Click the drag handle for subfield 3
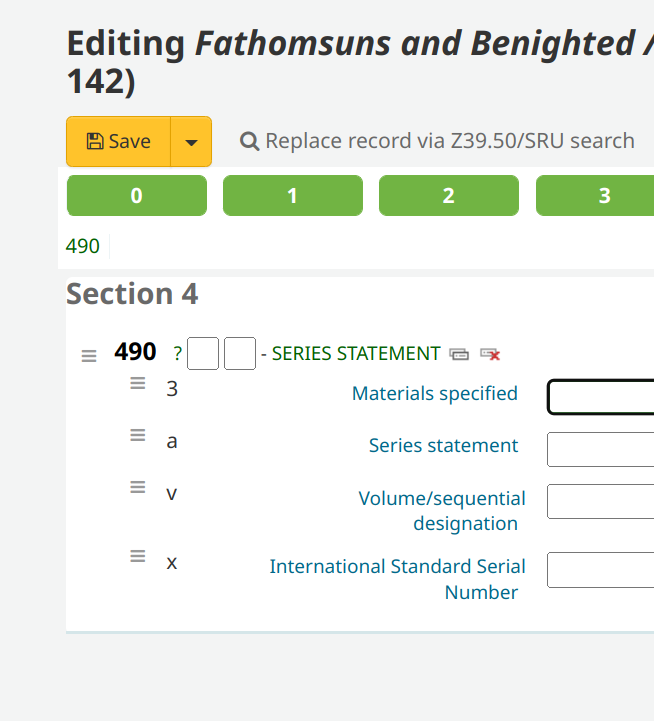 pyautogui.click(x=138, y=383)
